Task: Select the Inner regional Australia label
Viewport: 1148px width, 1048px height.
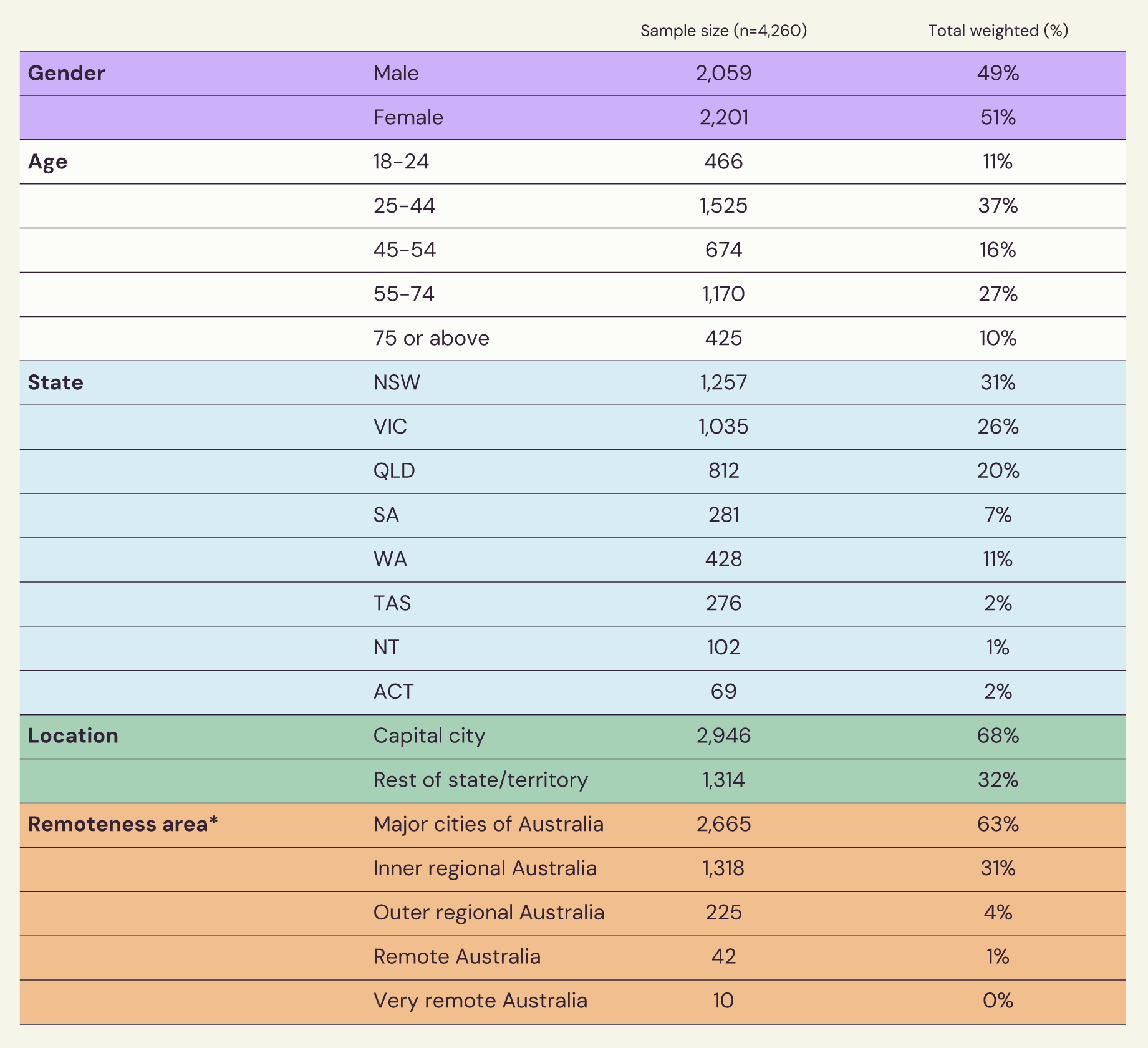Action: (485, 868)
